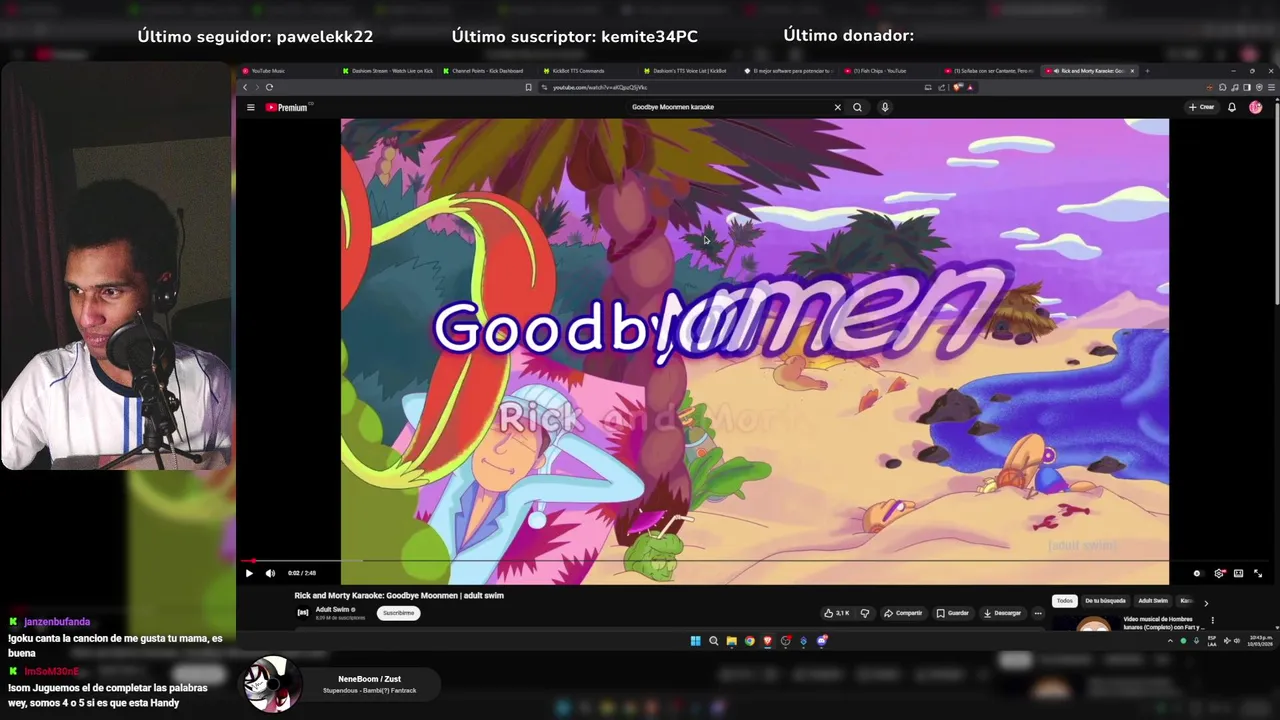
Task: Open Brave browser taskbar icon
Action: pos(767,641)
